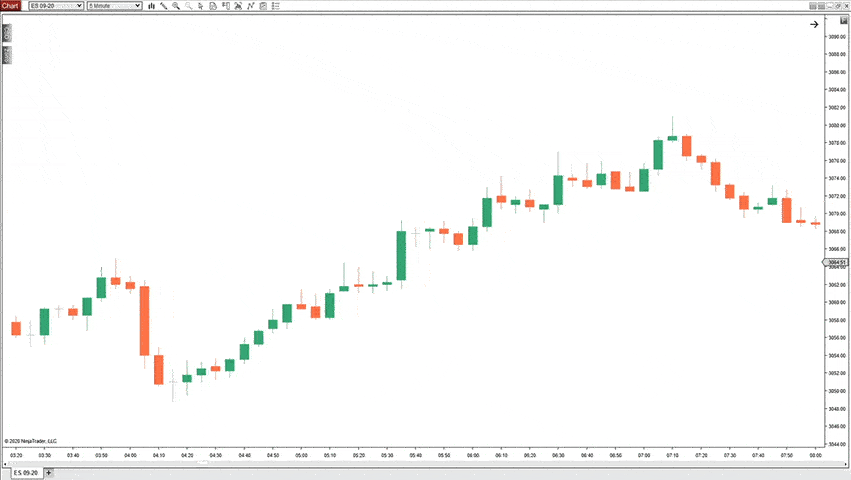Image resolution: width=851 pixels, height=480 pixels.
Task: Select the ES 09-20 chart tab
Action: coord(26,473)
